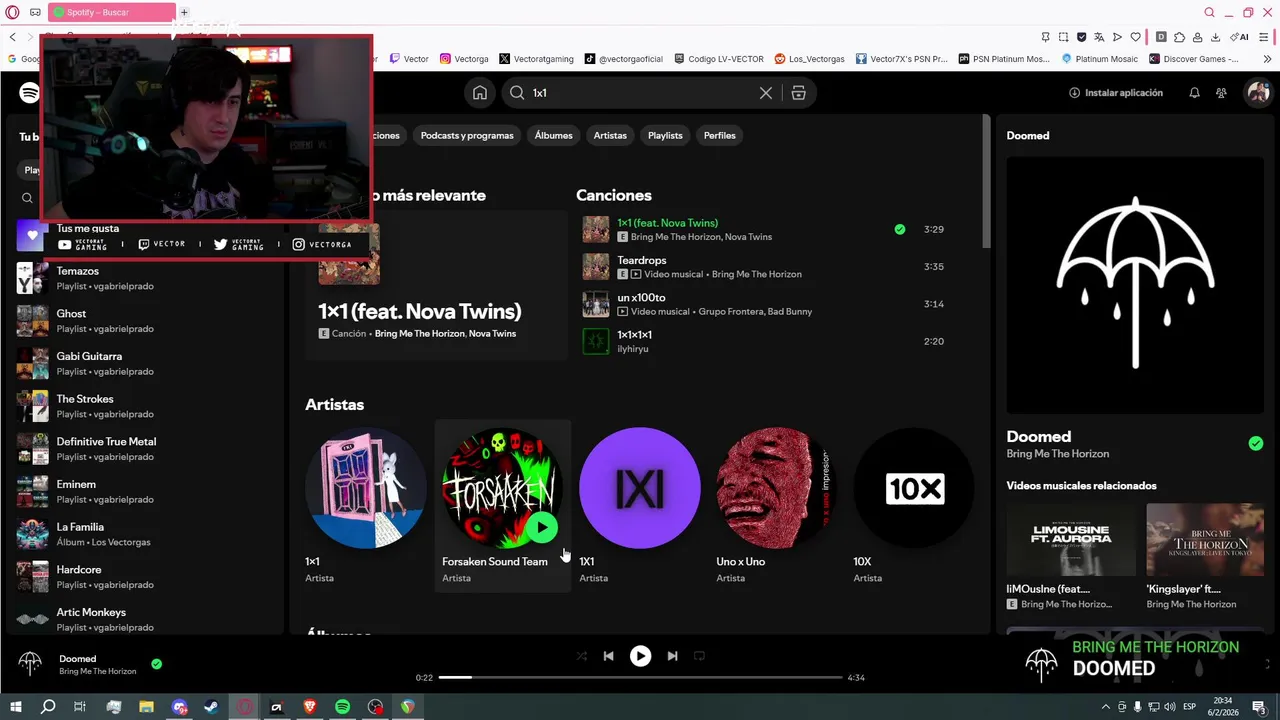Open Steam from the taskbar
The image size is (1280, 720).
coord(211,707)
